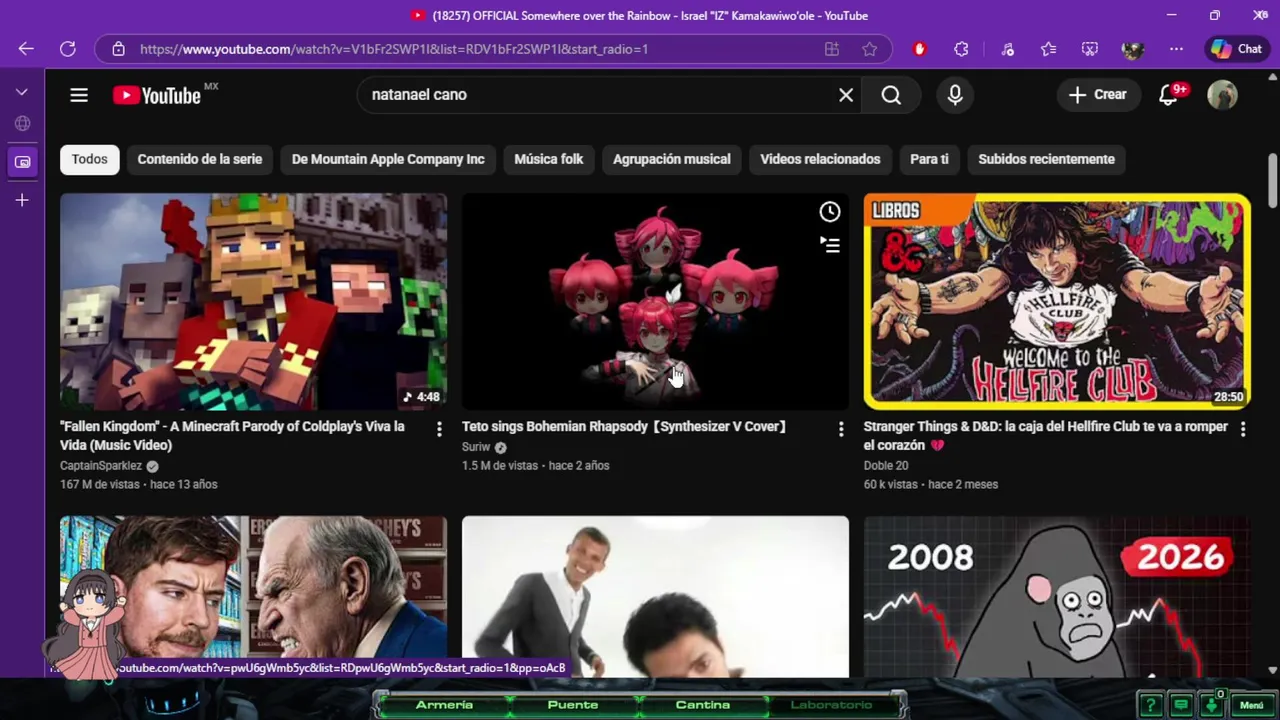
Task: Open the Cantina tab in the game bar
Action: coord(702,705)
